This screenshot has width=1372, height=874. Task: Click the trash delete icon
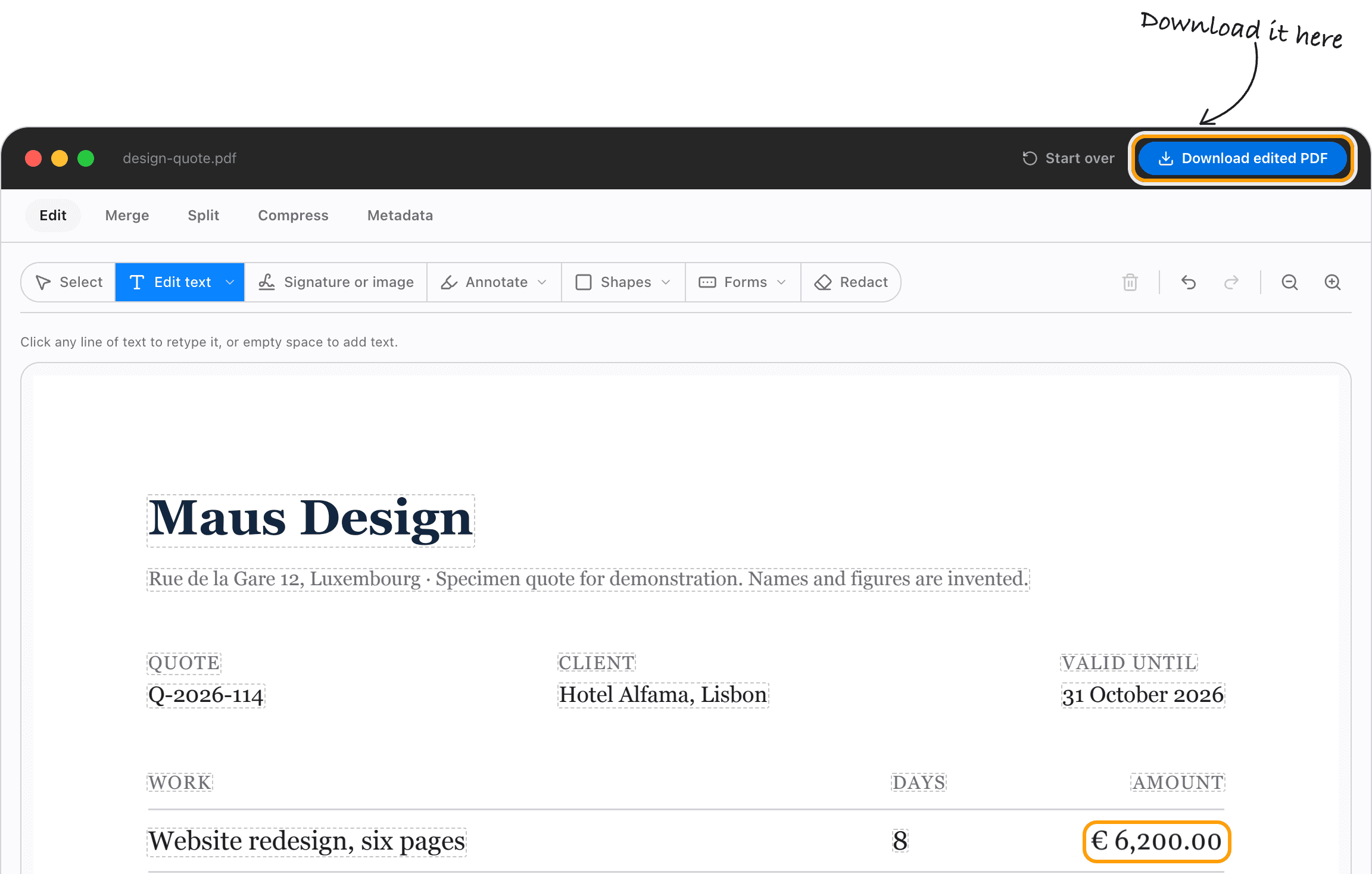1130,282
